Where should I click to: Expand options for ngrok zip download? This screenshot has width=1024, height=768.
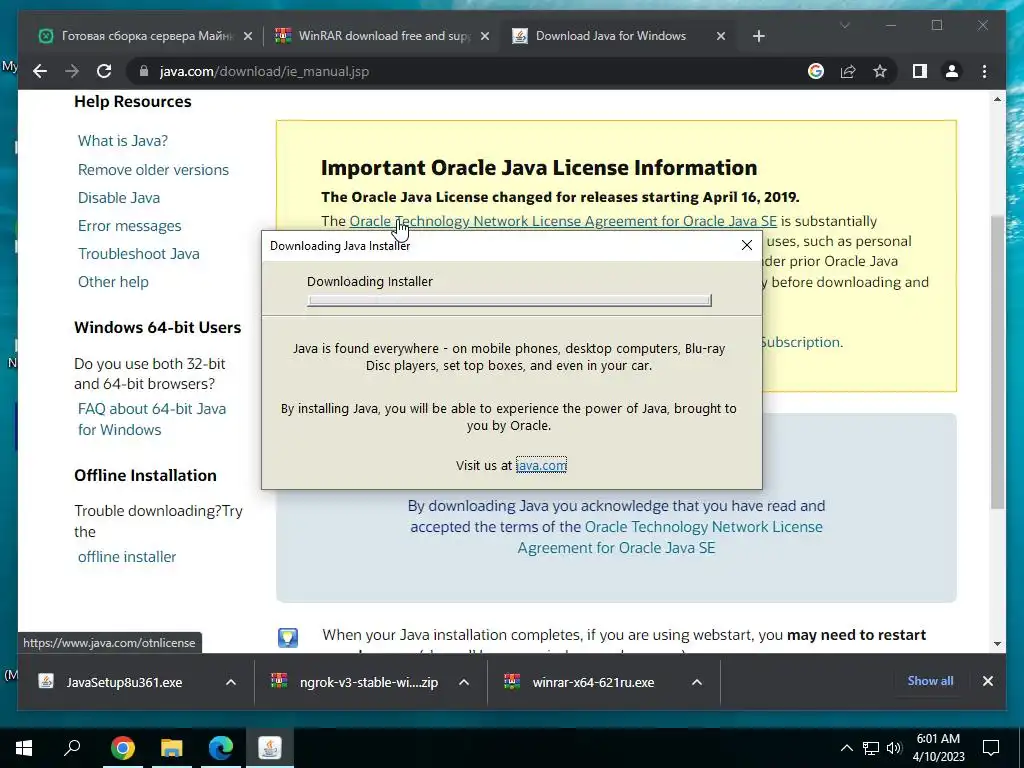click(464, 682)
